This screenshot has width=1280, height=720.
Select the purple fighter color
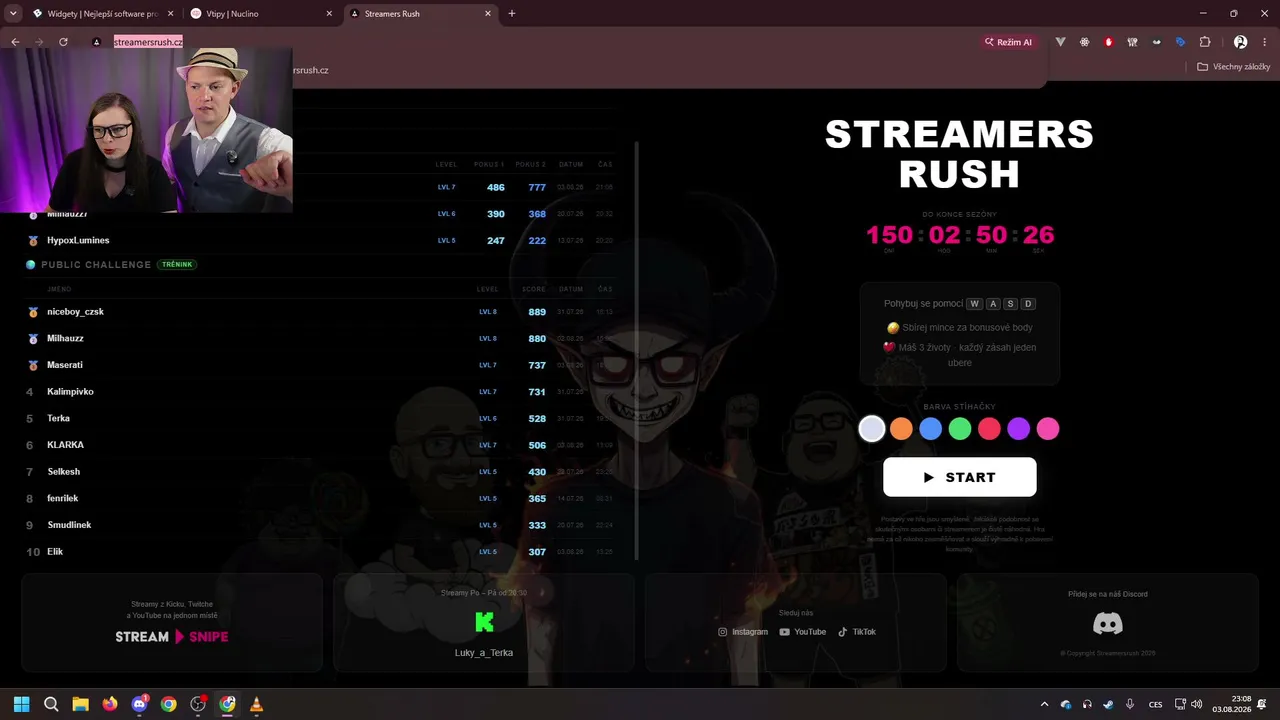pos(1018,429)
